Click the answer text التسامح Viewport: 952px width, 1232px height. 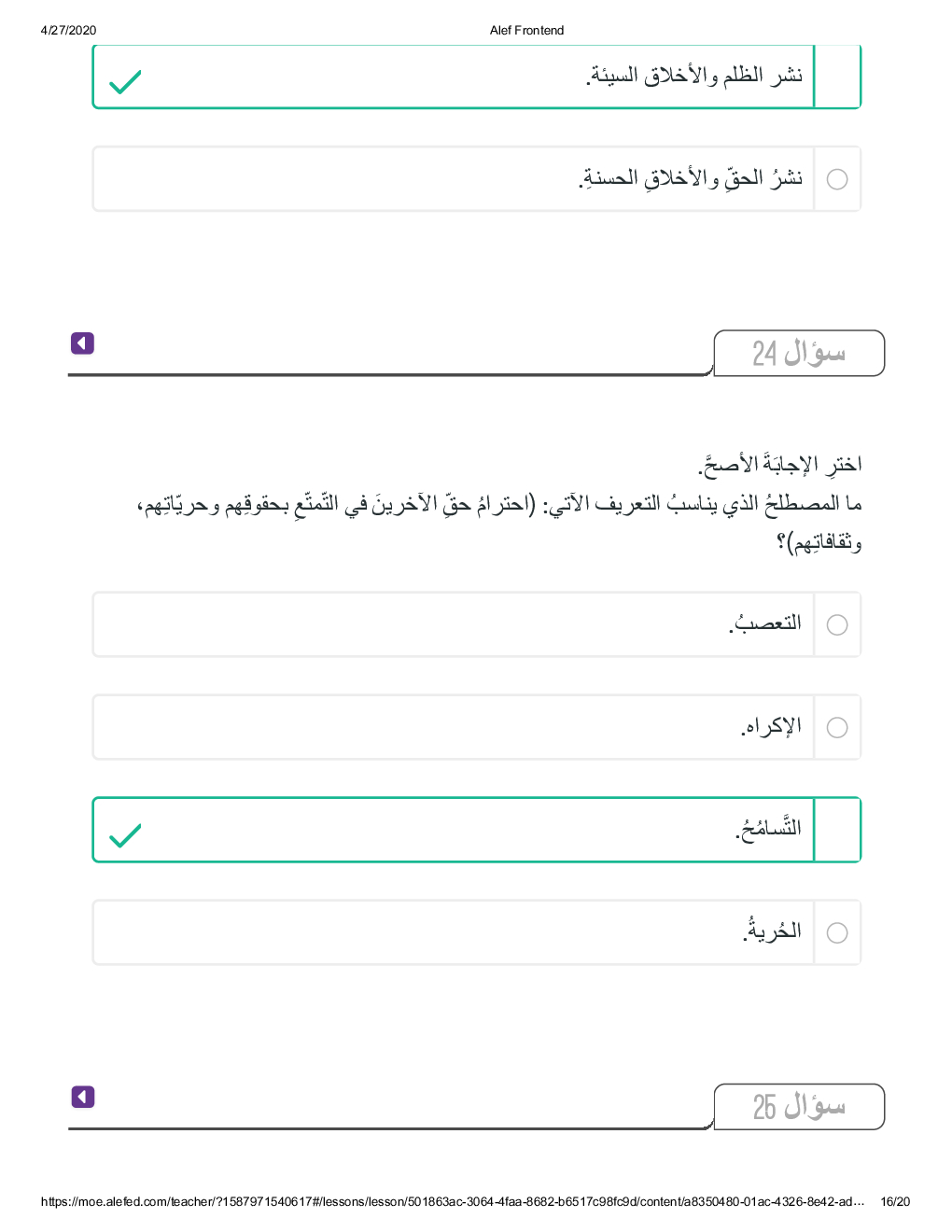[768, 829]
